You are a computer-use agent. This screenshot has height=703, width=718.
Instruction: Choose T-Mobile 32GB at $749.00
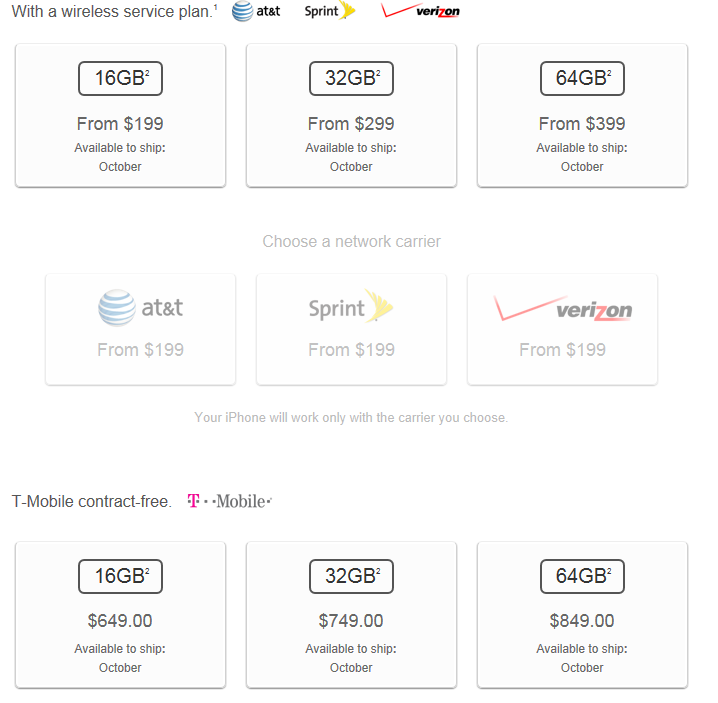351,615
